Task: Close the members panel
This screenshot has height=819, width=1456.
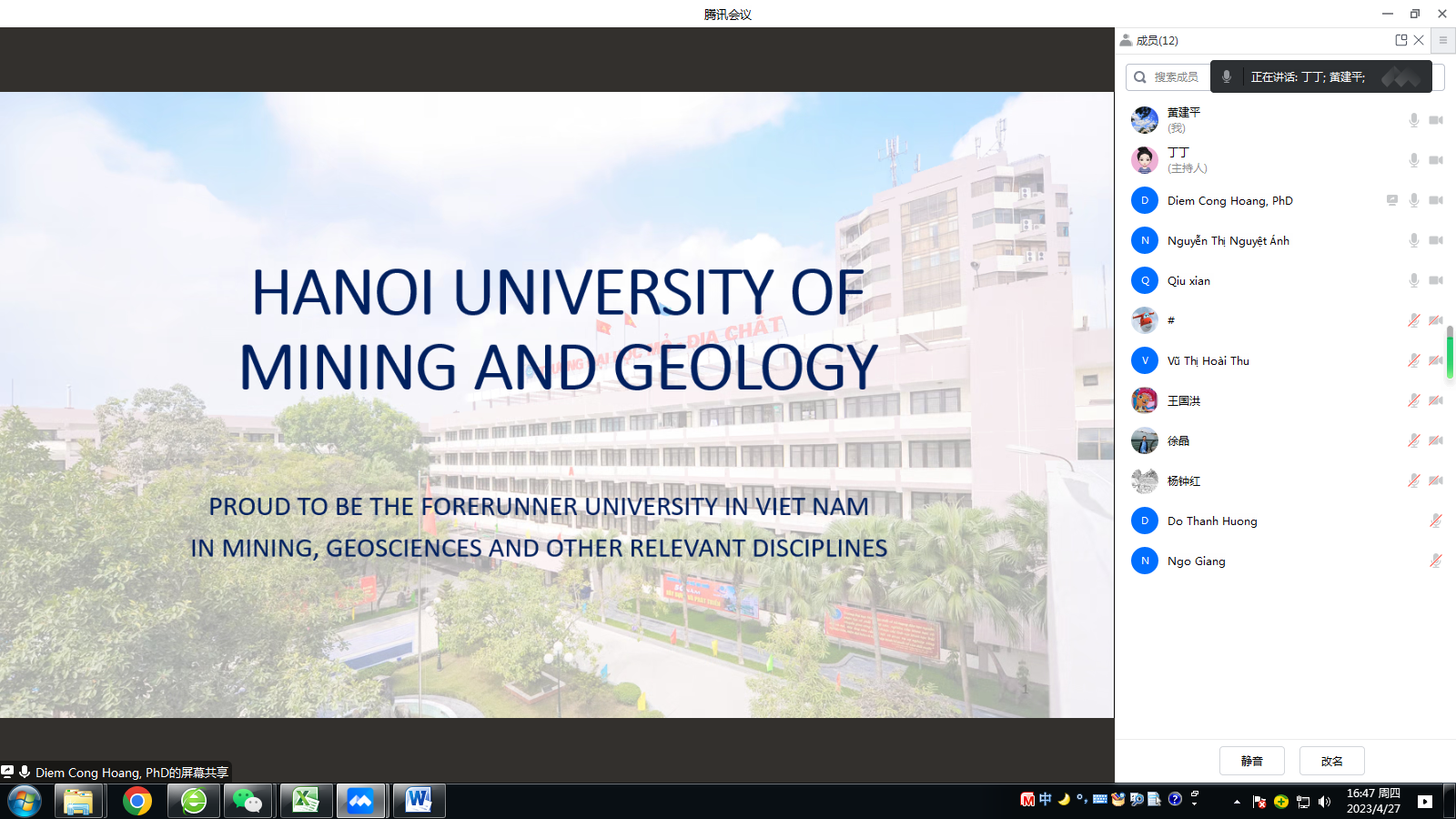Action: pos(1419,40)
